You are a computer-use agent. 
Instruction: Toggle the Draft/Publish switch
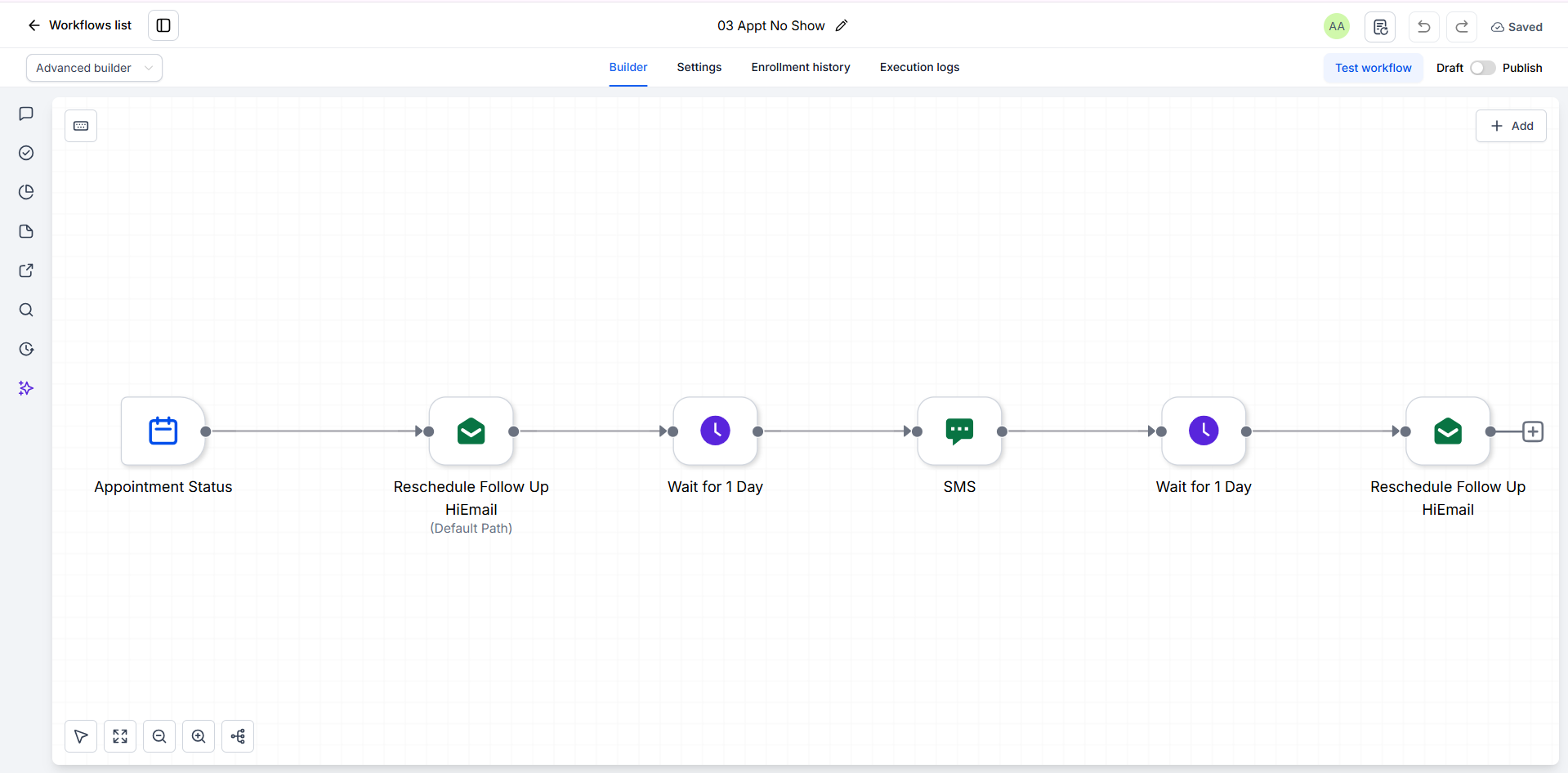click(x=1482, y=68)
